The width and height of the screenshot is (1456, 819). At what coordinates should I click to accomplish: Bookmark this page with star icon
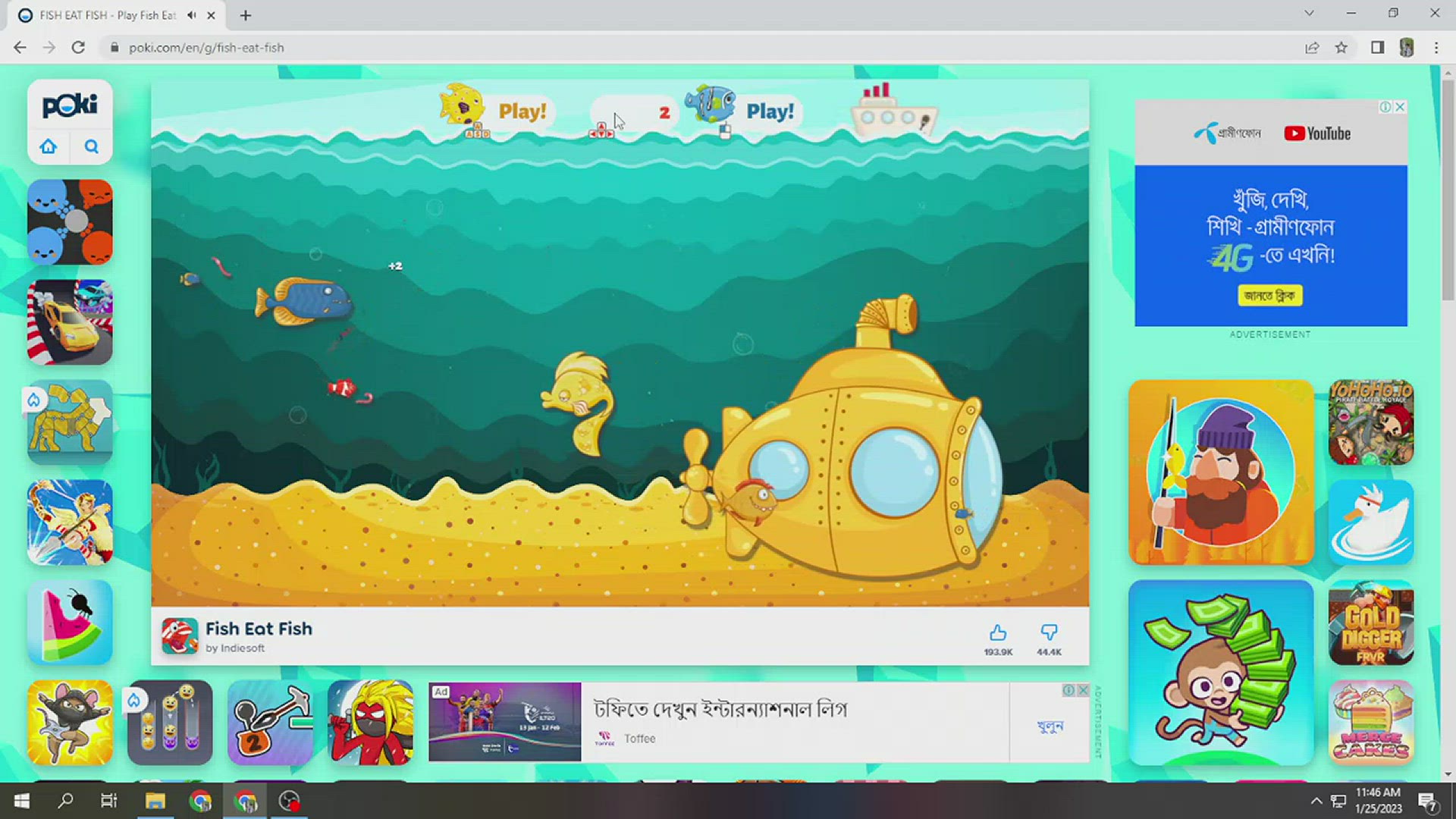pyautogui.click(x=1341, y=48)
